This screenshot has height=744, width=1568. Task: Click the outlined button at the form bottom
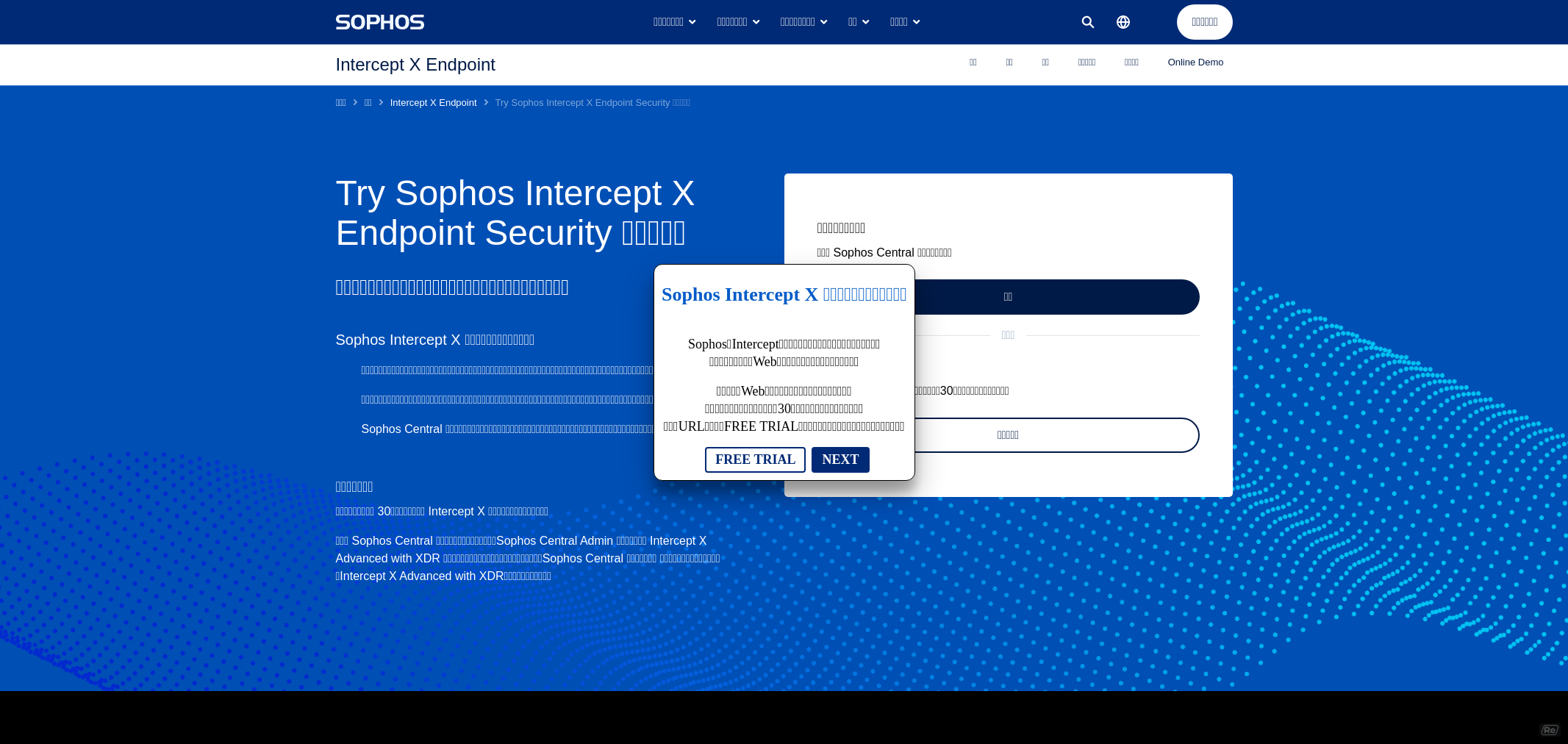1007,434
